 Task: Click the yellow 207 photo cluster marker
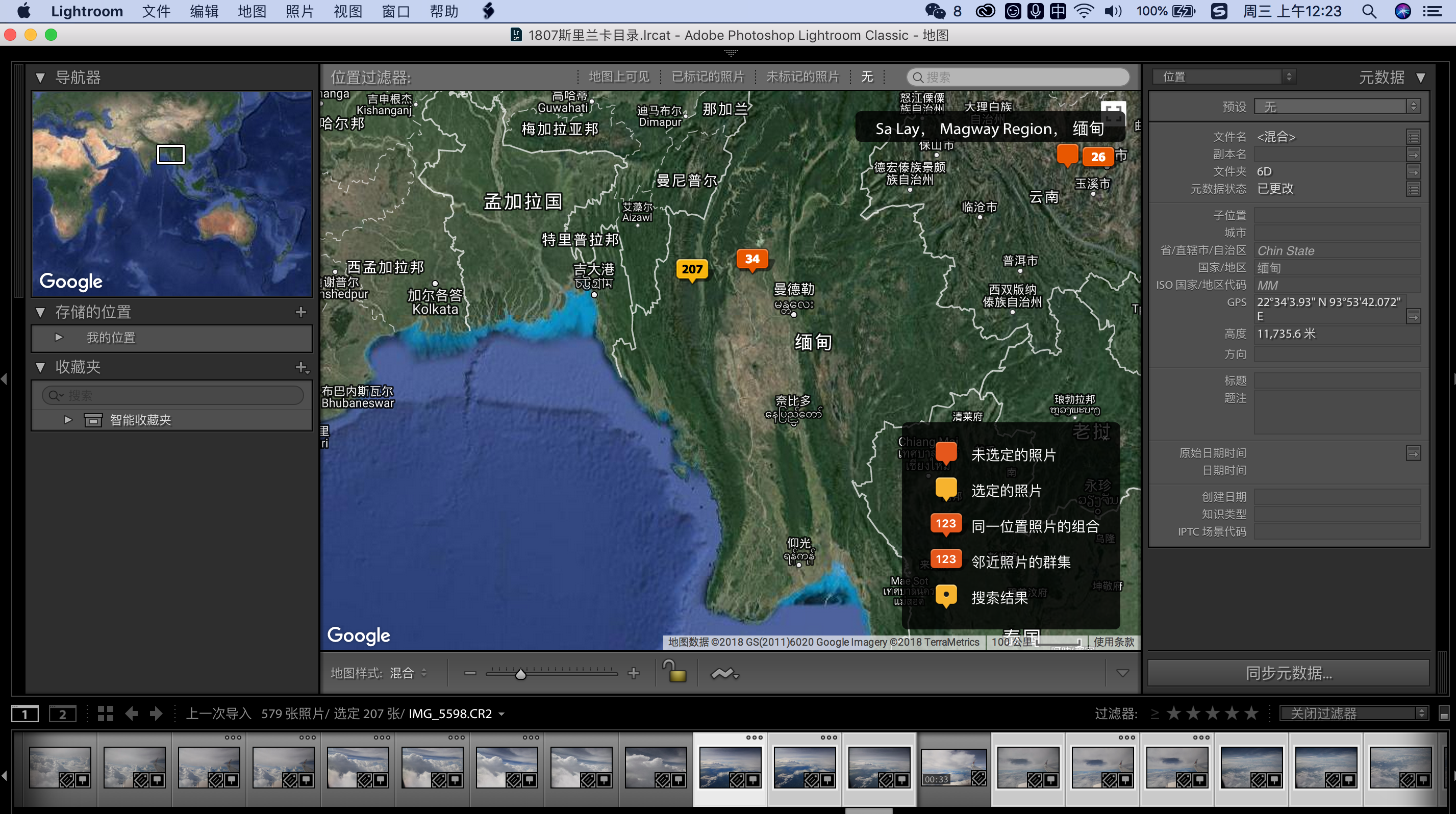[x=692, y=269]
